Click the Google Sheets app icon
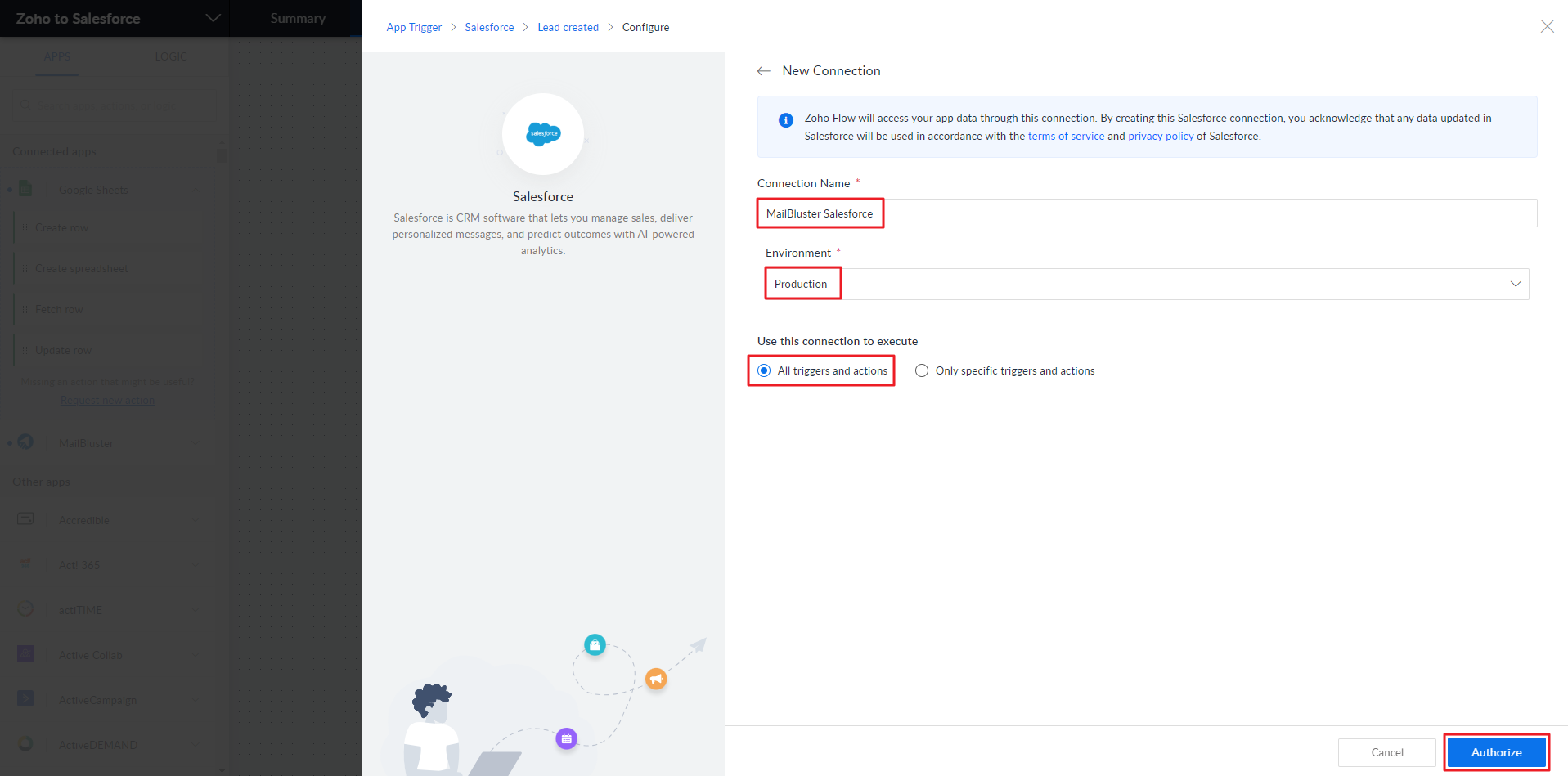This screenshot has height=776, width=1568. pos(25,189)
